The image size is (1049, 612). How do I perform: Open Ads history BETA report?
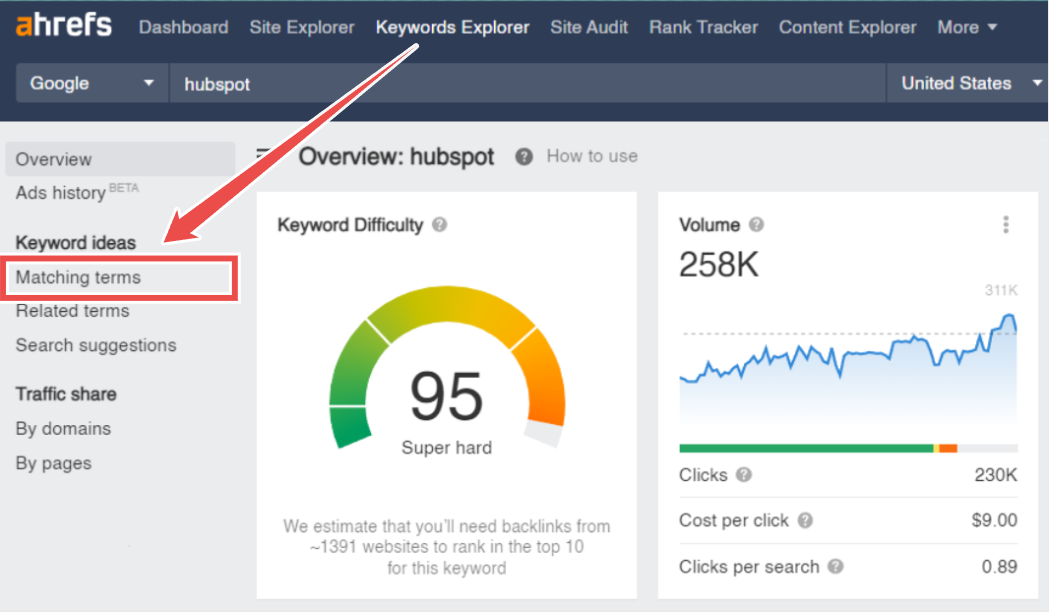(x=77, y=192)
